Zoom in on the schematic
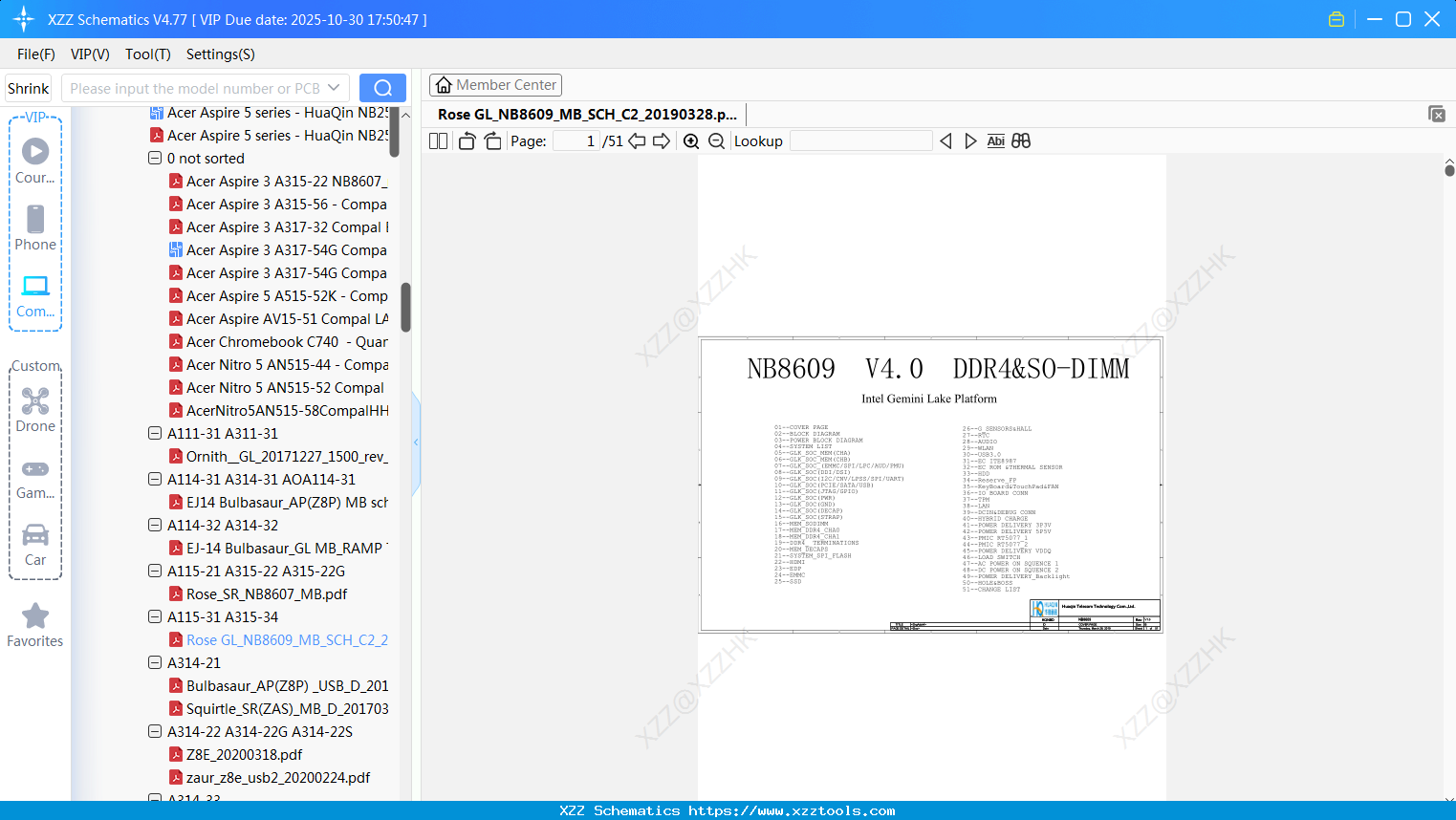This screenshot has height=820, width=1456. point(691,141)
